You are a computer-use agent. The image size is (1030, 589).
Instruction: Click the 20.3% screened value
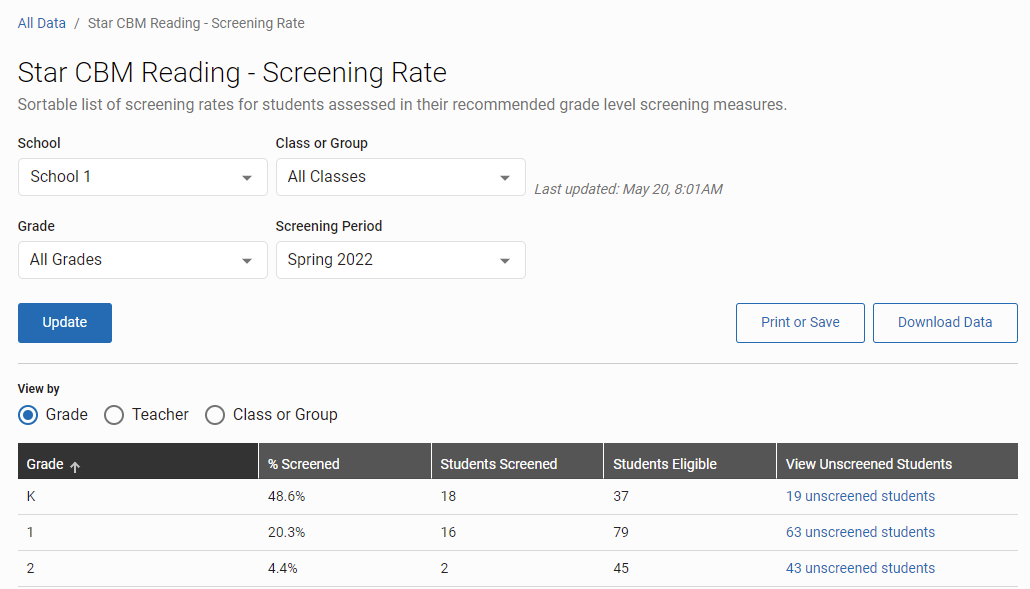[286, 533]
